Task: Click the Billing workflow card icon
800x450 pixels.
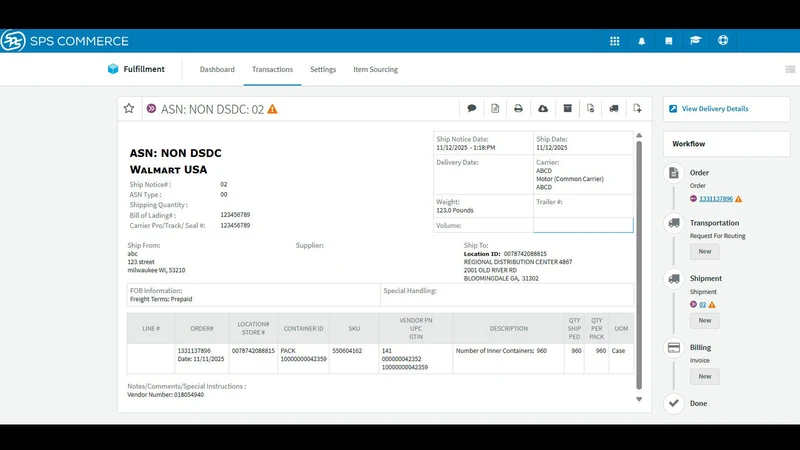Action: click(x=674, y=348)
